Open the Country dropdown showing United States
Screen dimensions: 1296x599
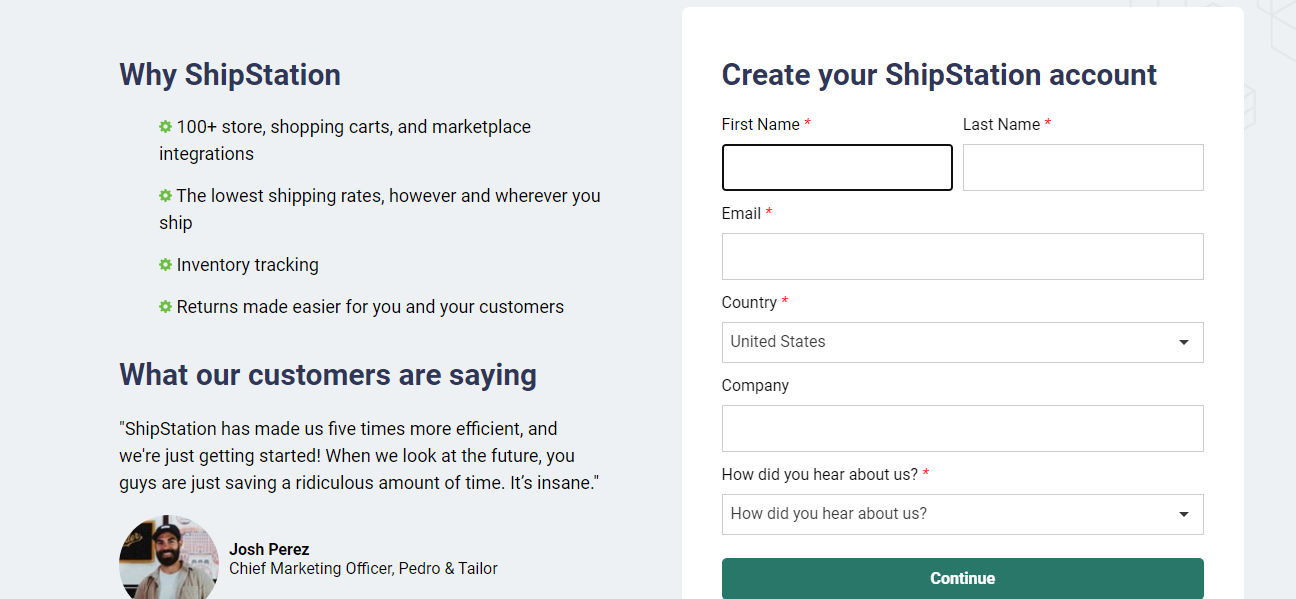point(962,342)
